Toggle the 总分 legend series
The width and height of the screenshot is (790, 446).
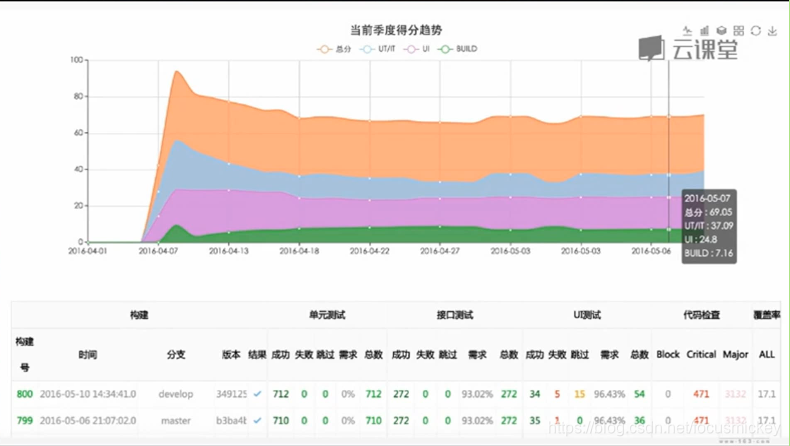(x=334, y=49)
